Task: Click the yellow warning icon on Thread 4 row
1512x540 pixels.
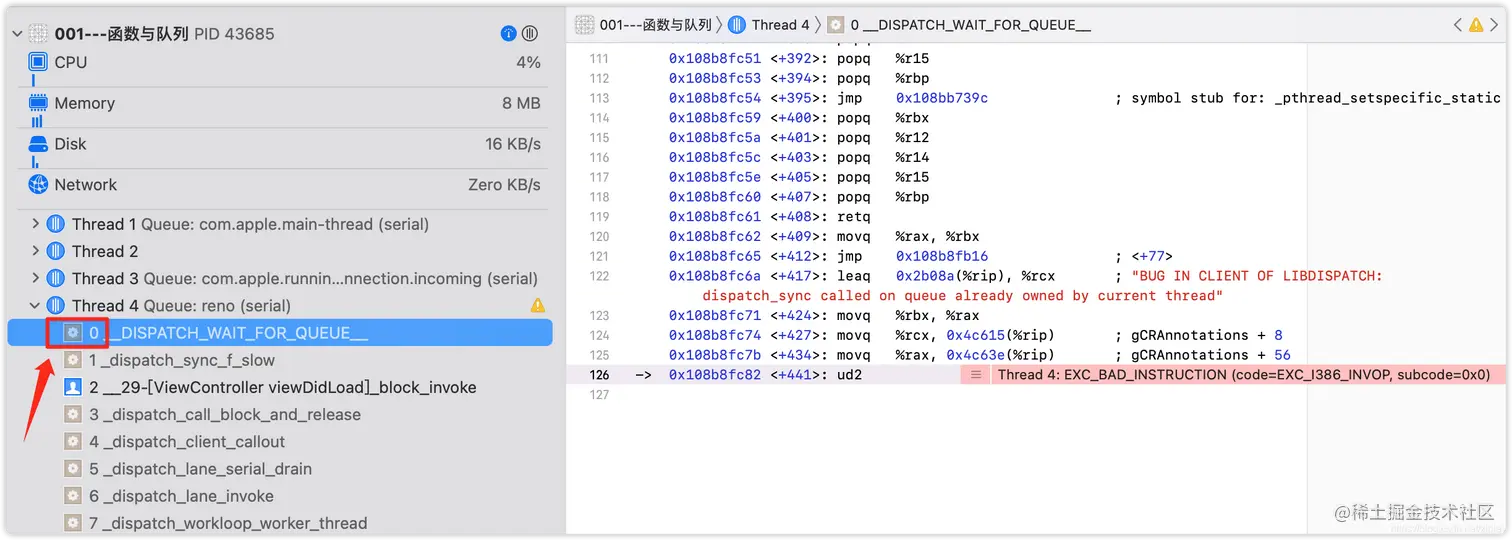Action: click(x=538, y=305)
